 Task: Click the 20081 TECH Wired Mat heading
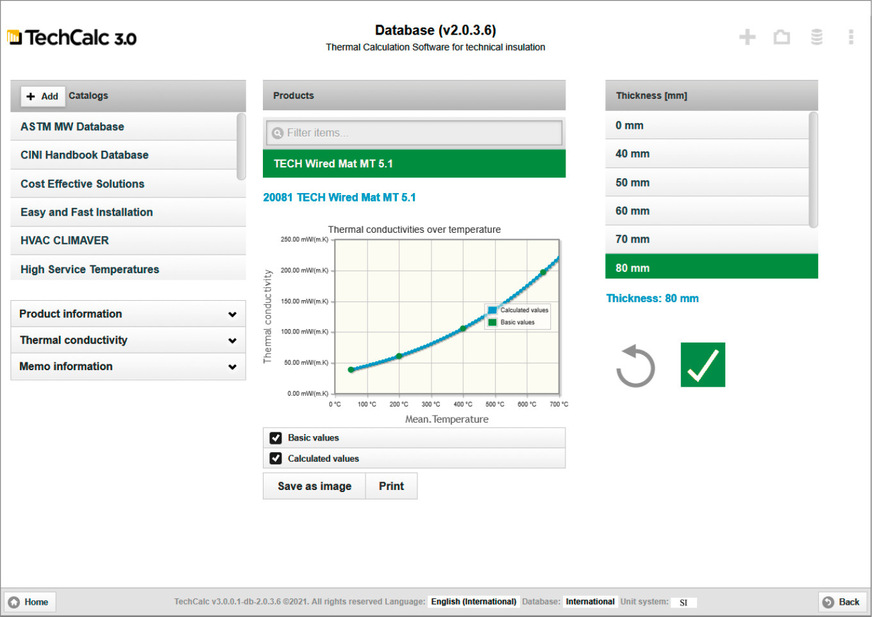click(339, 198)
